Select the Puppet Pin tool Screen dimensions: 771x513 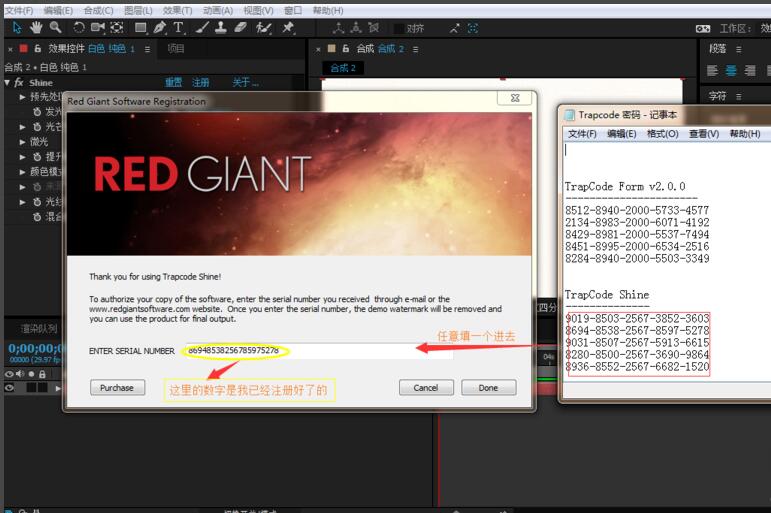click(x=288, y=28)
